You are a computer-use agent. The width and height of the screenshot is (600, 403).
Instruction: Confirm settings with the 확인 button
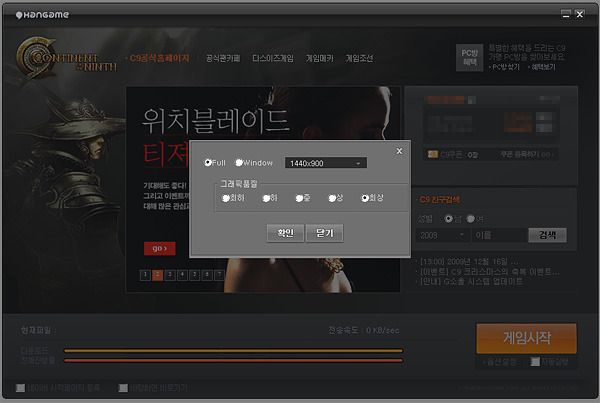[x=285, y=233]
